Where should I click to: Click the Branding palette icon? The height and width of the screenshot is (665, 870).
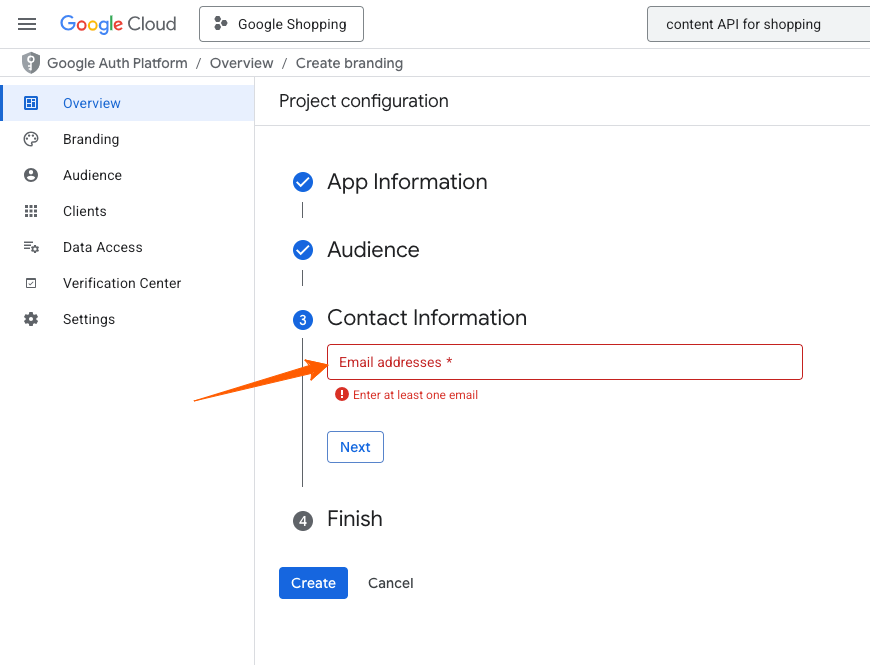click(31, 139)
